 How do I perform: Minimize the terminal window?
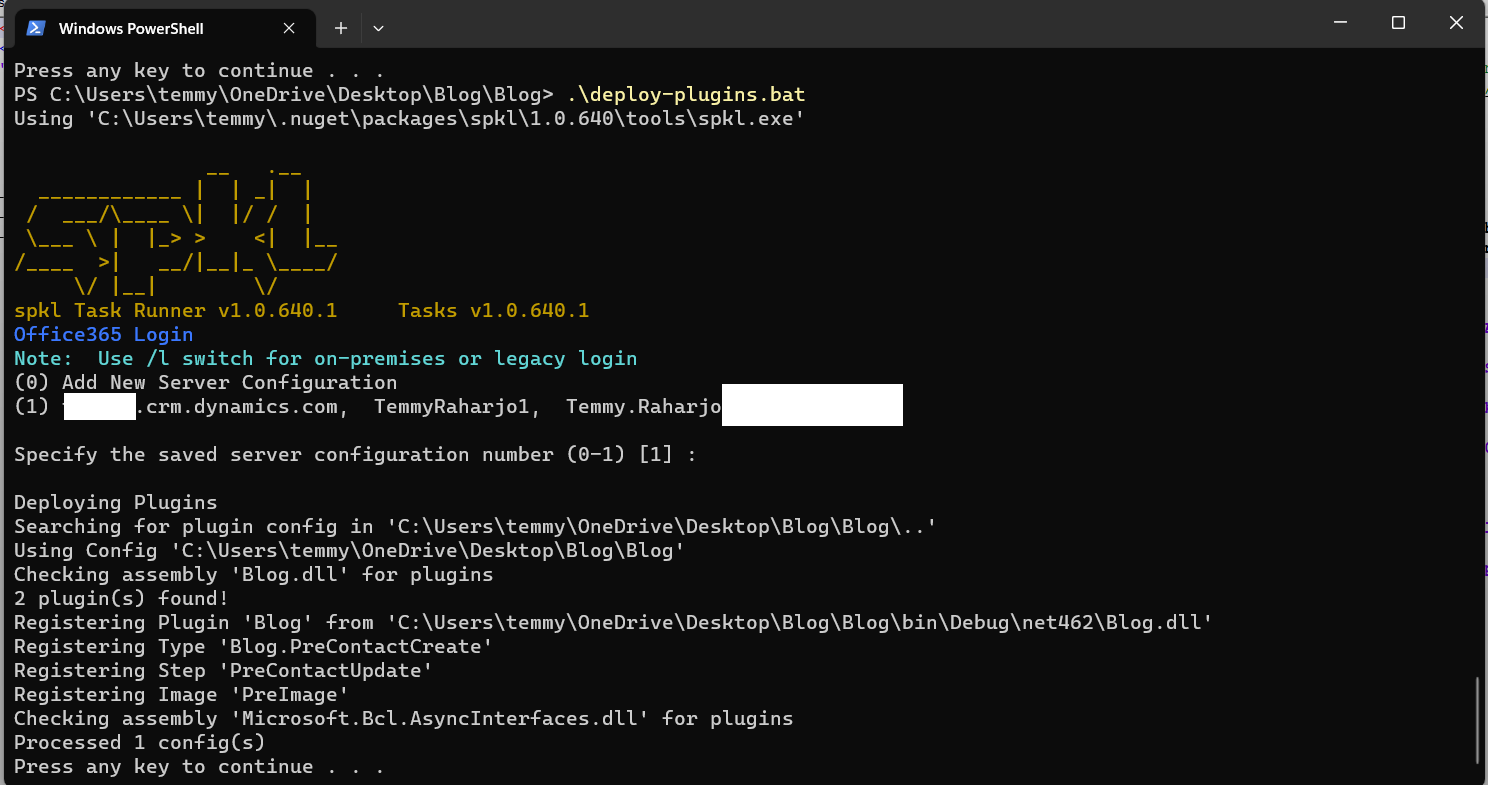(1343, 23)
